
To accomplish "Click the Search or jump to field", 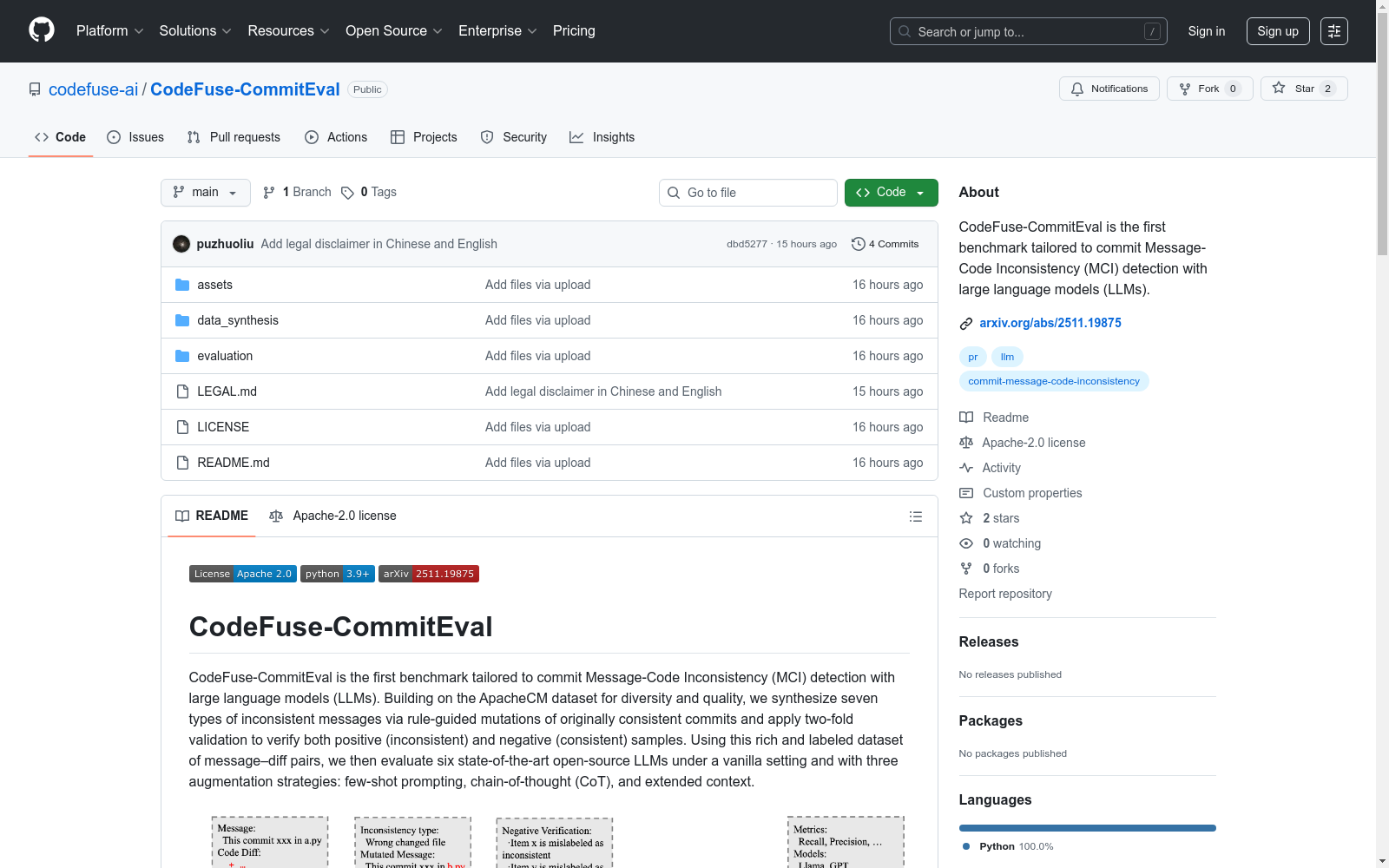I will (1029, 31).
